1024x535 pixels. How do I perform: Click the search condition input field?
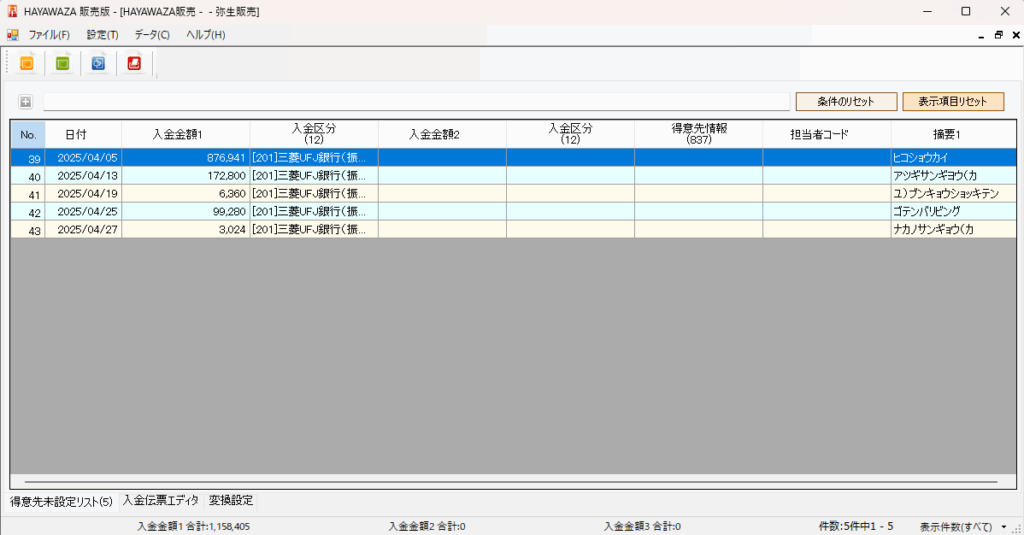415,101
